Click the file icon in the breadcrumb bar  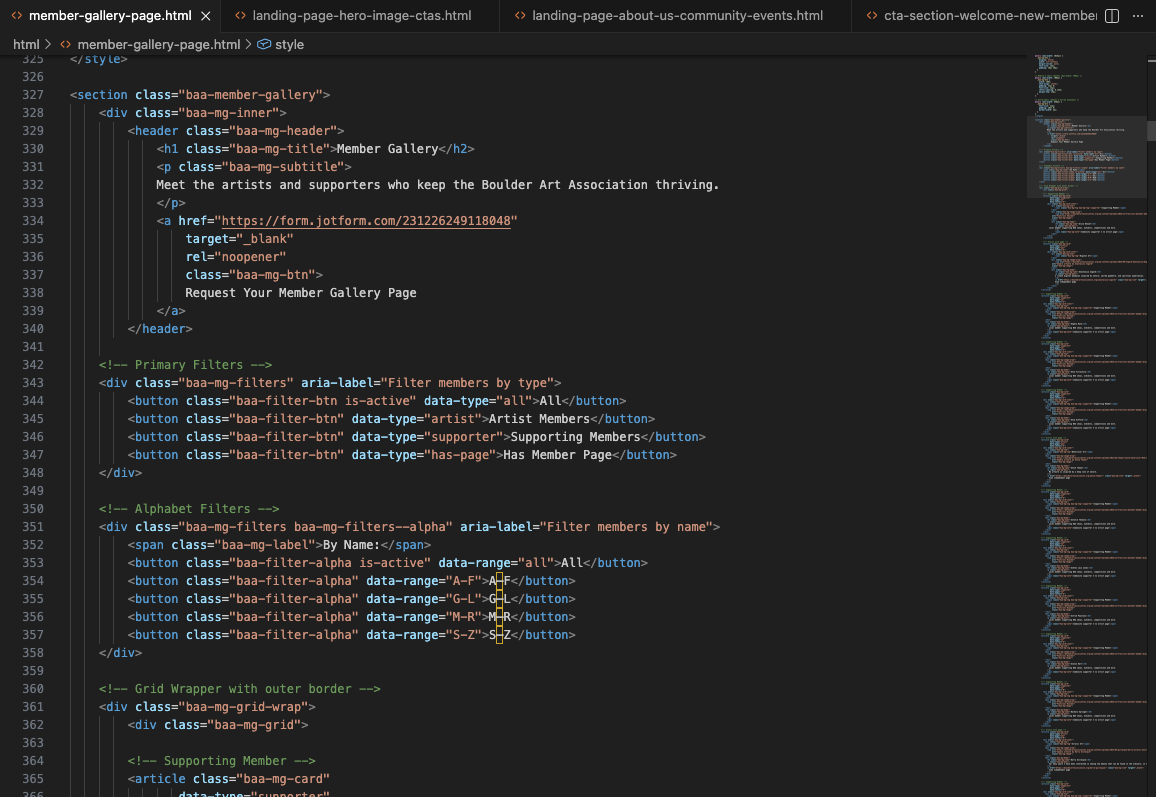click(x=63, y=44)
